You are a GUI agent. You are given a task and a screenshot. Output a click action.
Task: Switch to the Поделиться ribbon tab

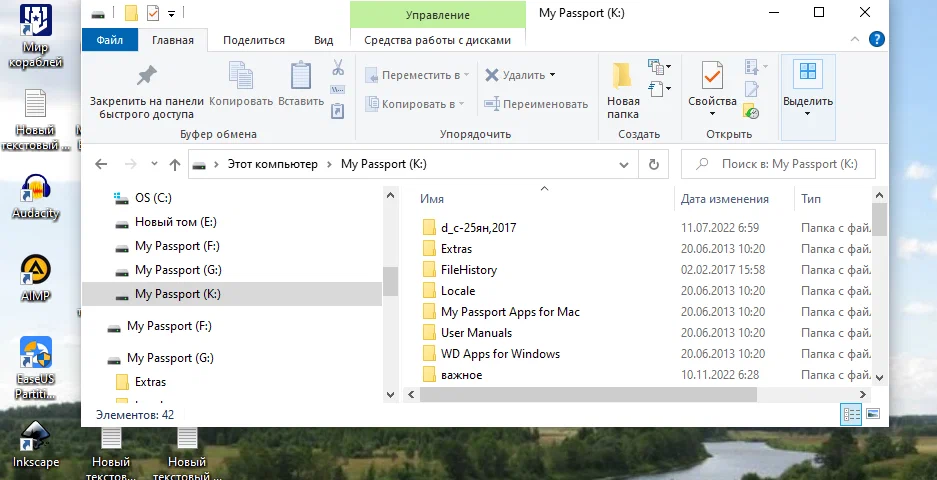click(253, 40)
